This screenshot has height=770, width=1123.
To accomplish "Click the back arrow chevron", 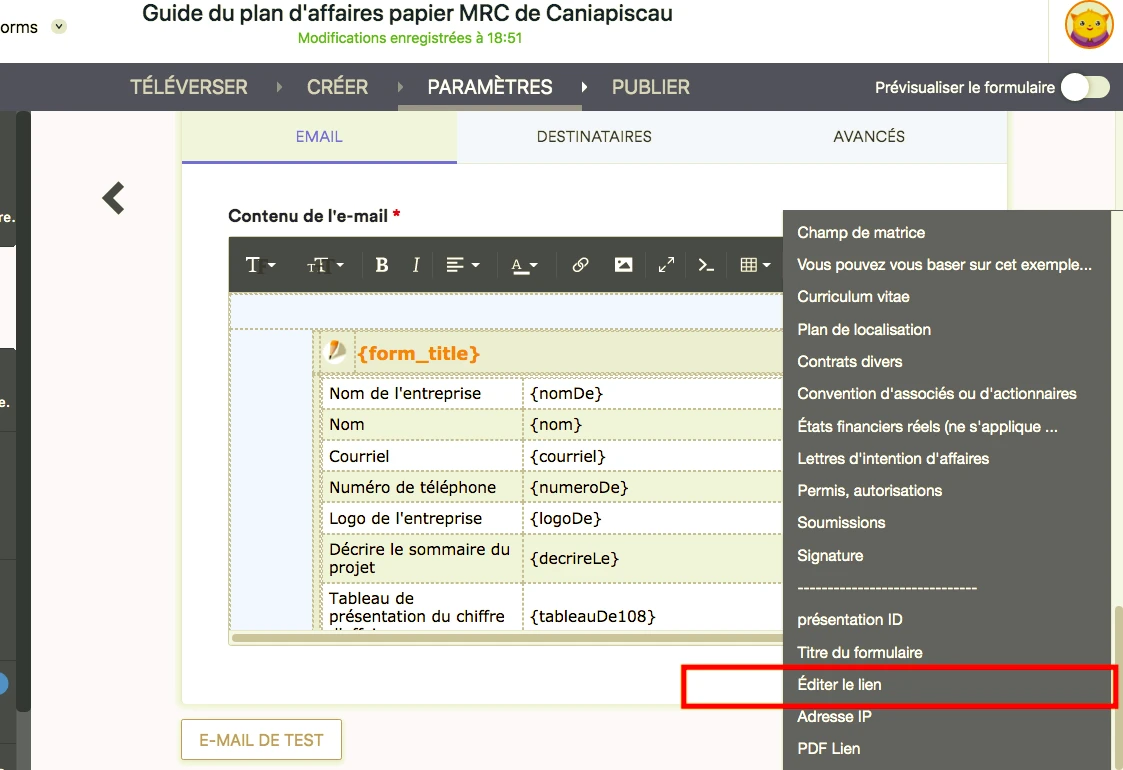I will [114, 198].
